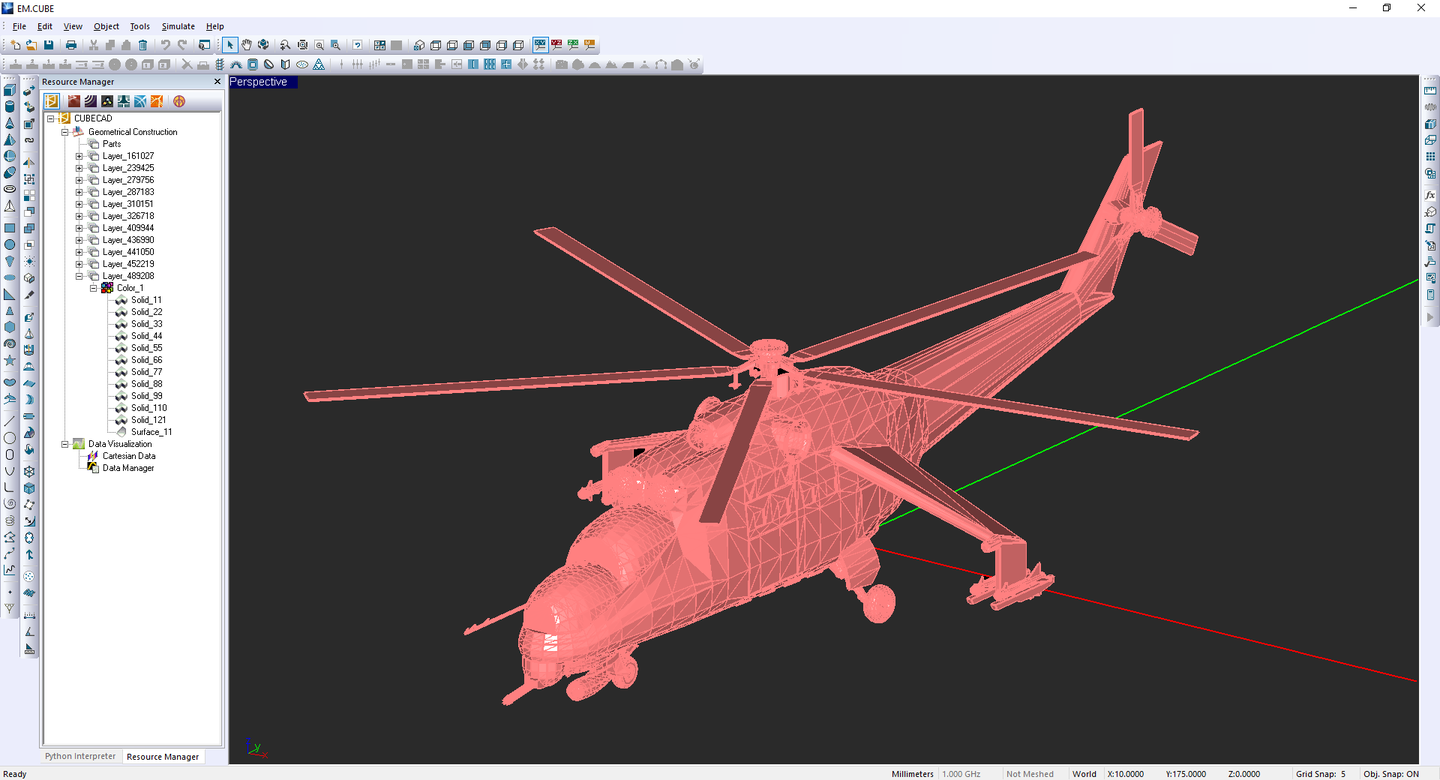Select the Color_1 color swatch
Viewport: 1440px width, 780px height.
pyautogui.click(x=128, y=287)
